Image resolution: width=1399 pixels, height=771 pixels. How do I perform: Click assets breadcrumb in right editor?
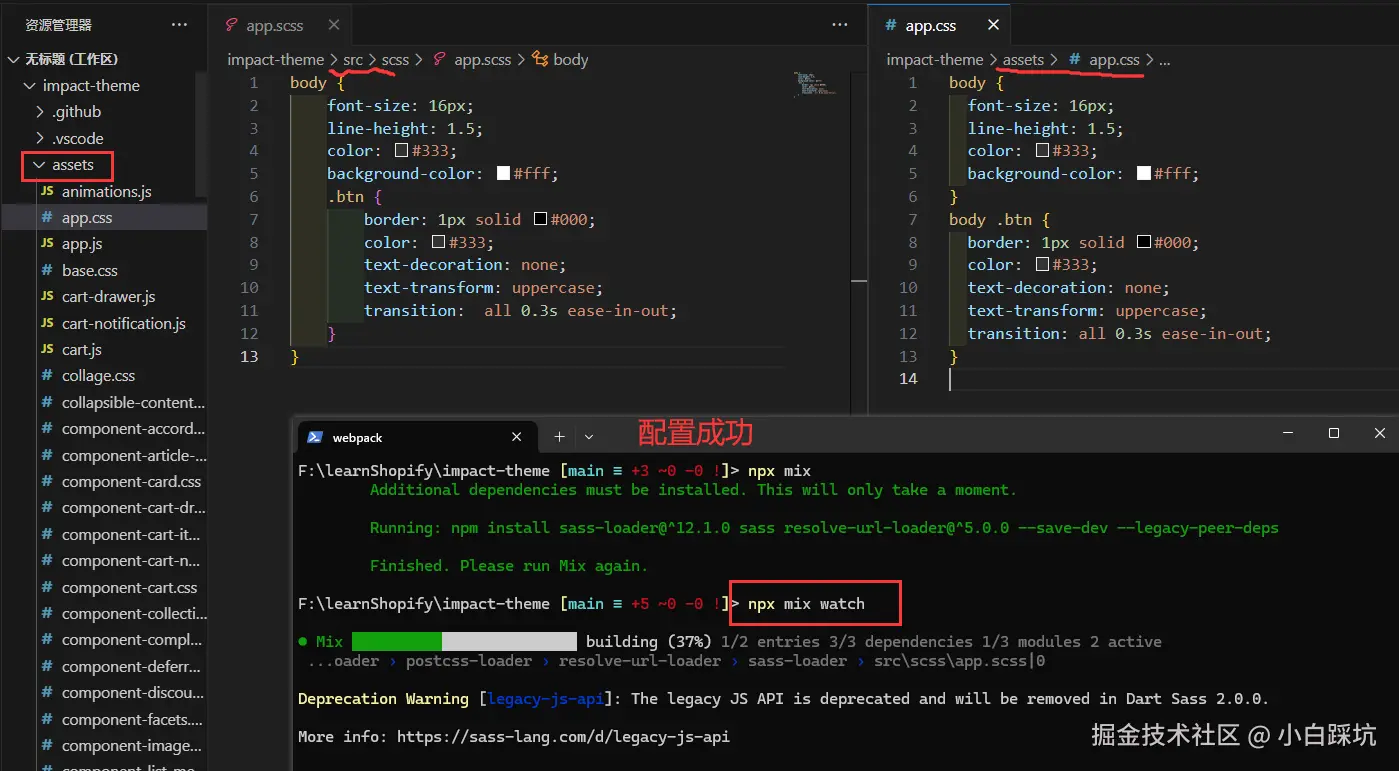1023,60
